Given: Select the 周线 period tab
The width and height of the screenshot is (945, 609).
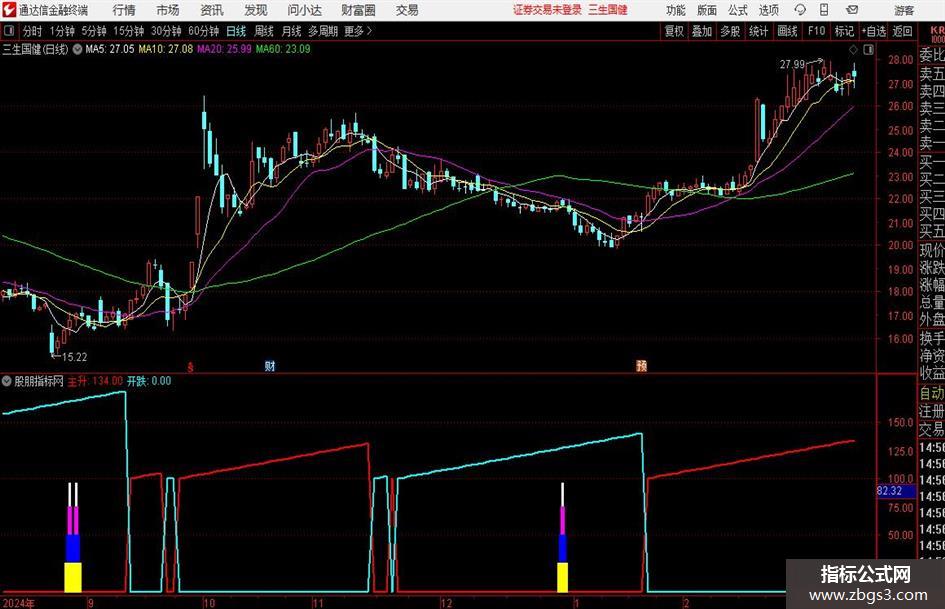Looking at the screenshot, I should (x=263, y=31).
